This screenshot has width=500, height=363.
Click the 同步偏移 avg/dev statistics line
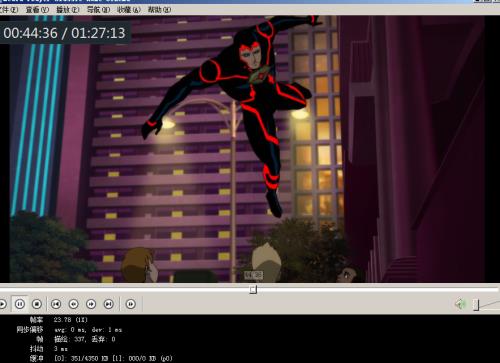click(x=69, y=330)
